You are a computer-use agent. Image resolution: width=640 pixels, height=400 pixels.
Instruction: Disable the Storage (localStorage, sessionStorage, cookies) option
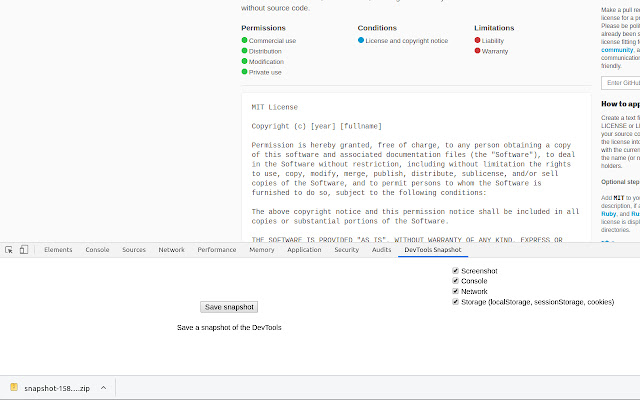456,302
